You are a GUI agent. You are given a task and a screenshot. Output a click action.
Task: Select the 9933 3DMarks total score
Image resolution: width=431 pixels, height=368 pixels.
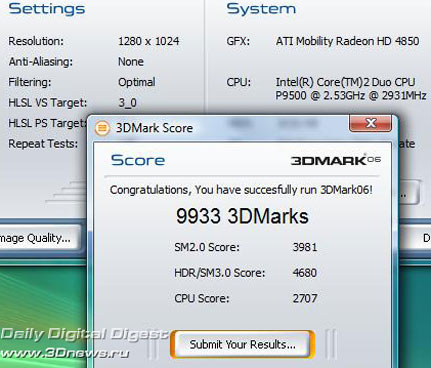pyautogui.click(x=242, y=216)
